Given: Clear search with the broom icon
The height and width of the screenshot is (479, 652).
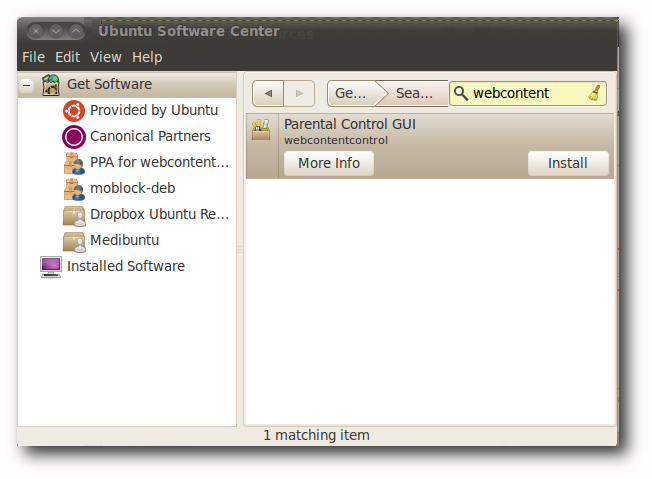Looking at the screenshot, I should point(595,93).
